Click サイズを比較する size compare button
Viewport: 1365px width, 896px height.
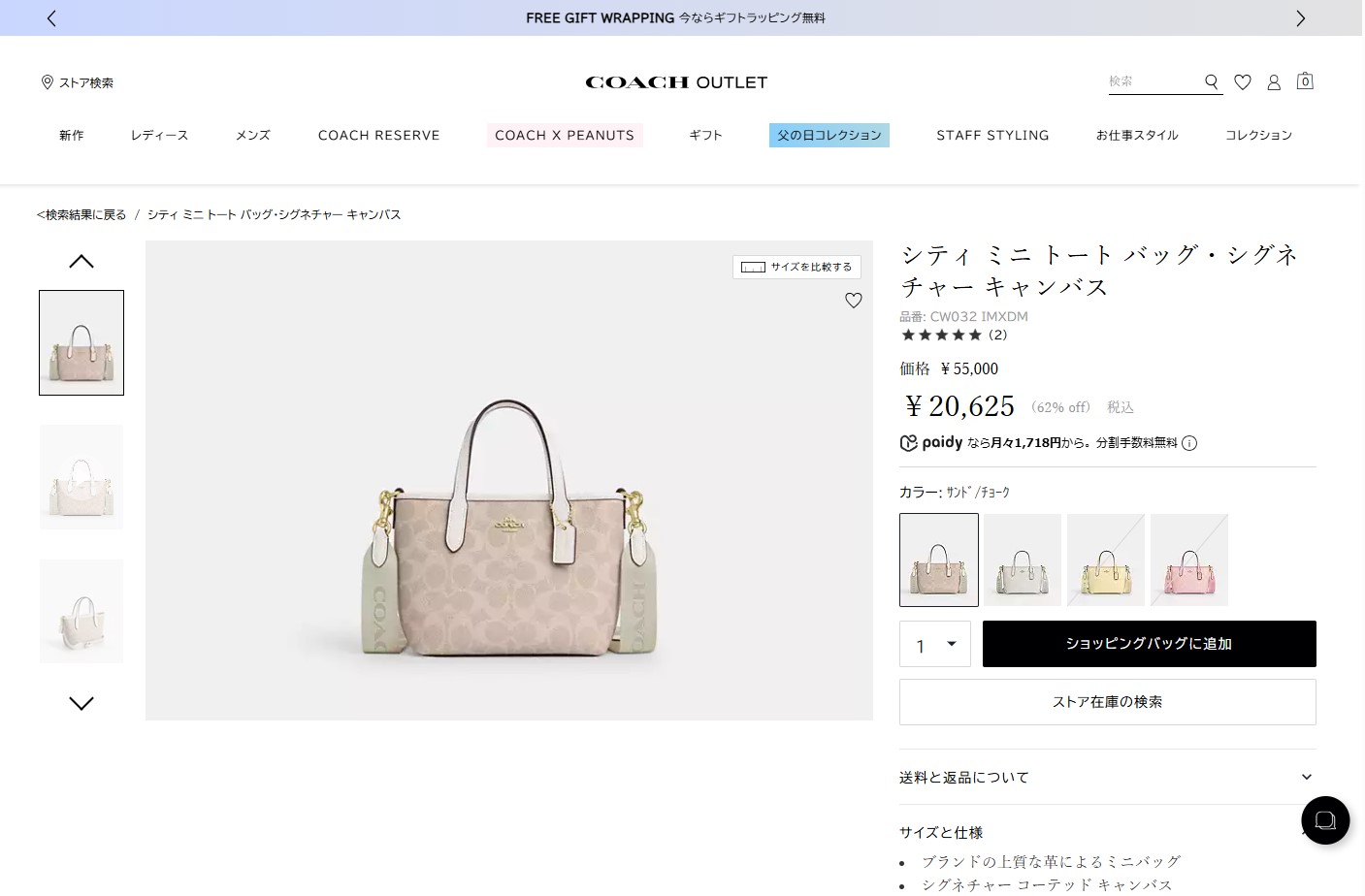click(x=796, y=267)
